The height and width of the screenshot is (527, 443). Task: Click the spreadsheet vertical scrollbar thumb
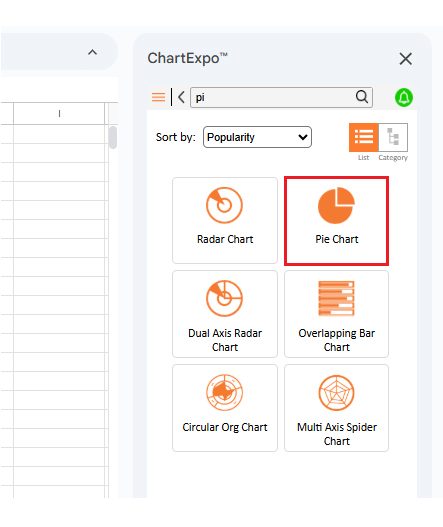coord(113,137)
